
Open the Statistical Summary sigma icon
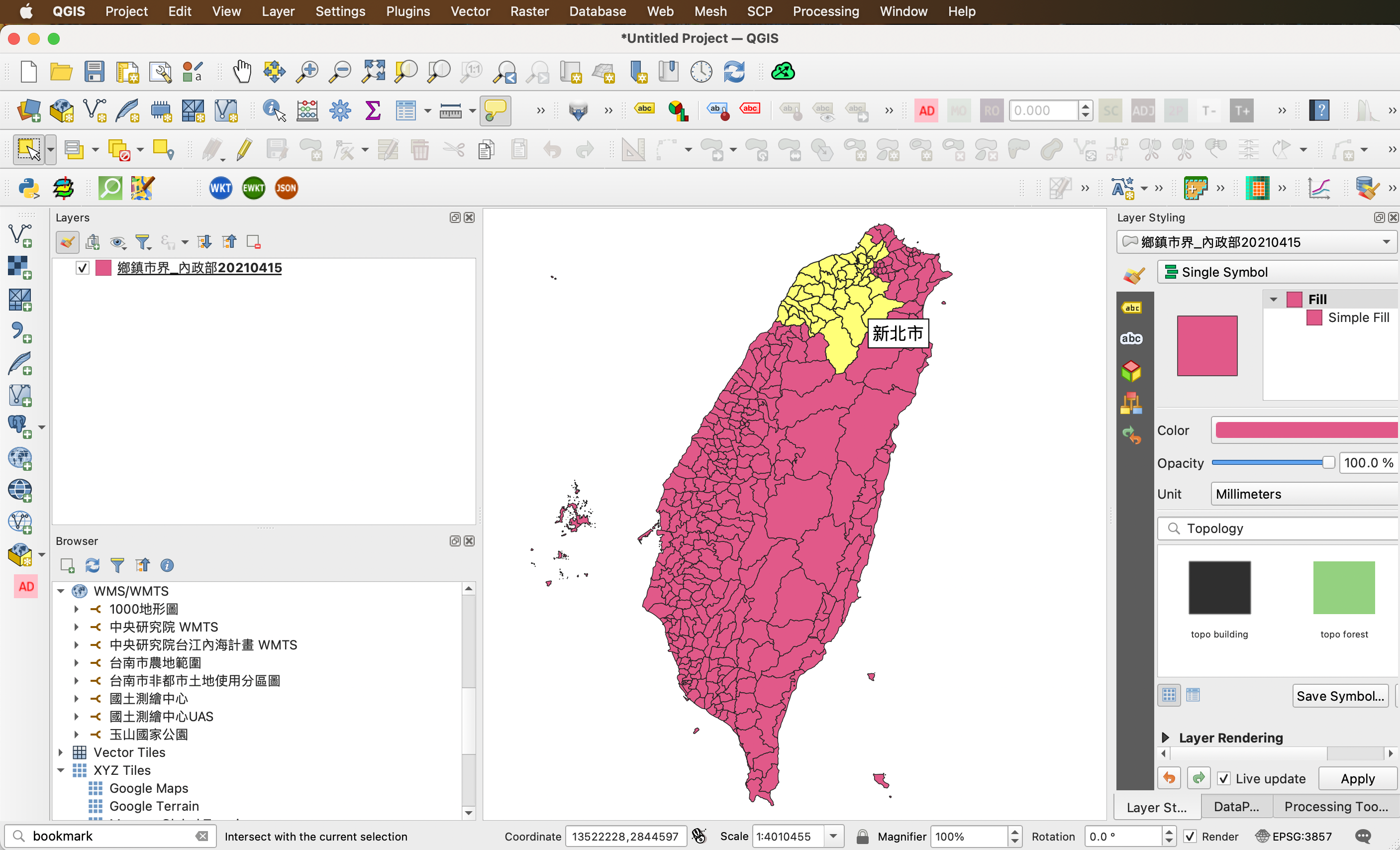pos(373,111)
